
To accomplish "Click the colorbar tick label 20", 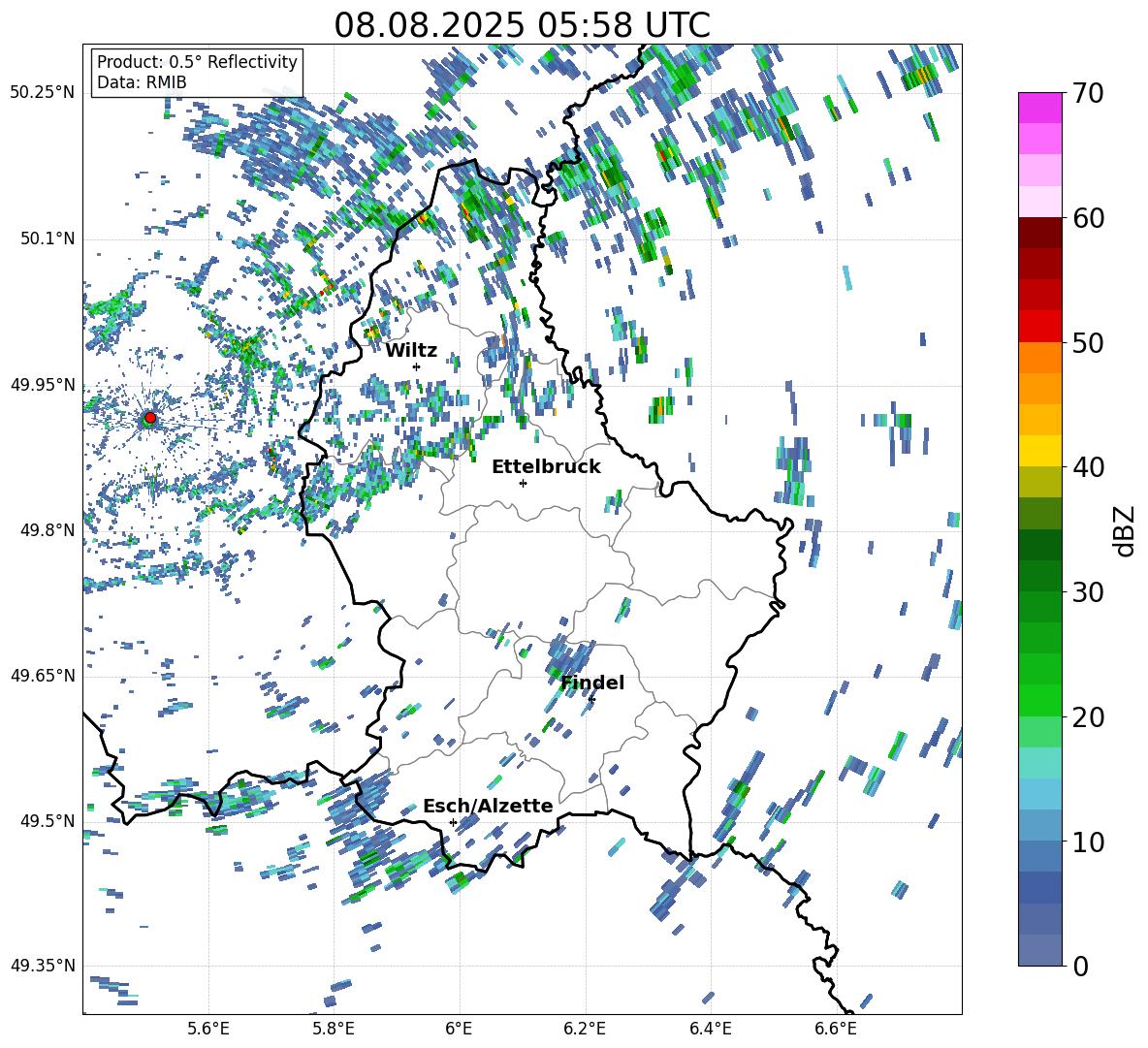I will click(1088, 717).
